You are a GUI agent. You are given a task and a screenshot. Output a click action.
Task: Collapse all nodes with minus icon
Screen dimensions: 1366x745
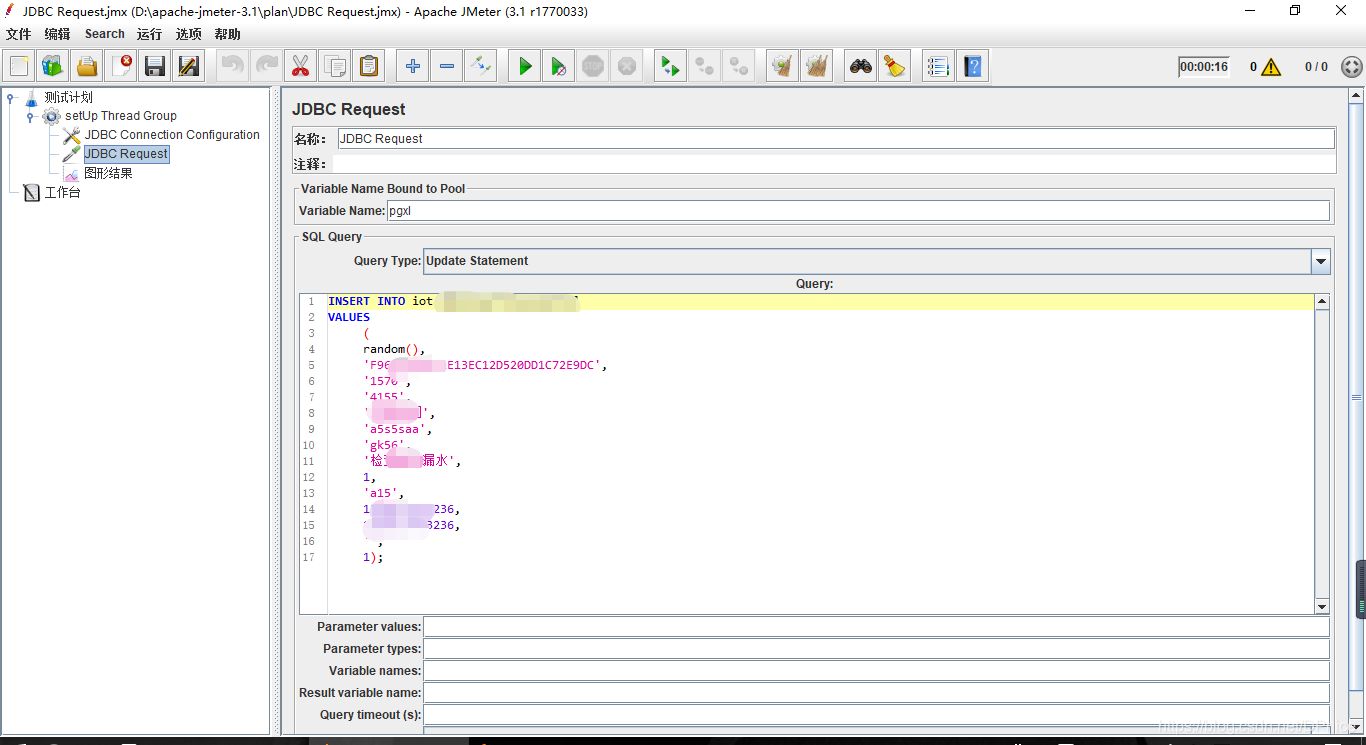coord(447,67)
